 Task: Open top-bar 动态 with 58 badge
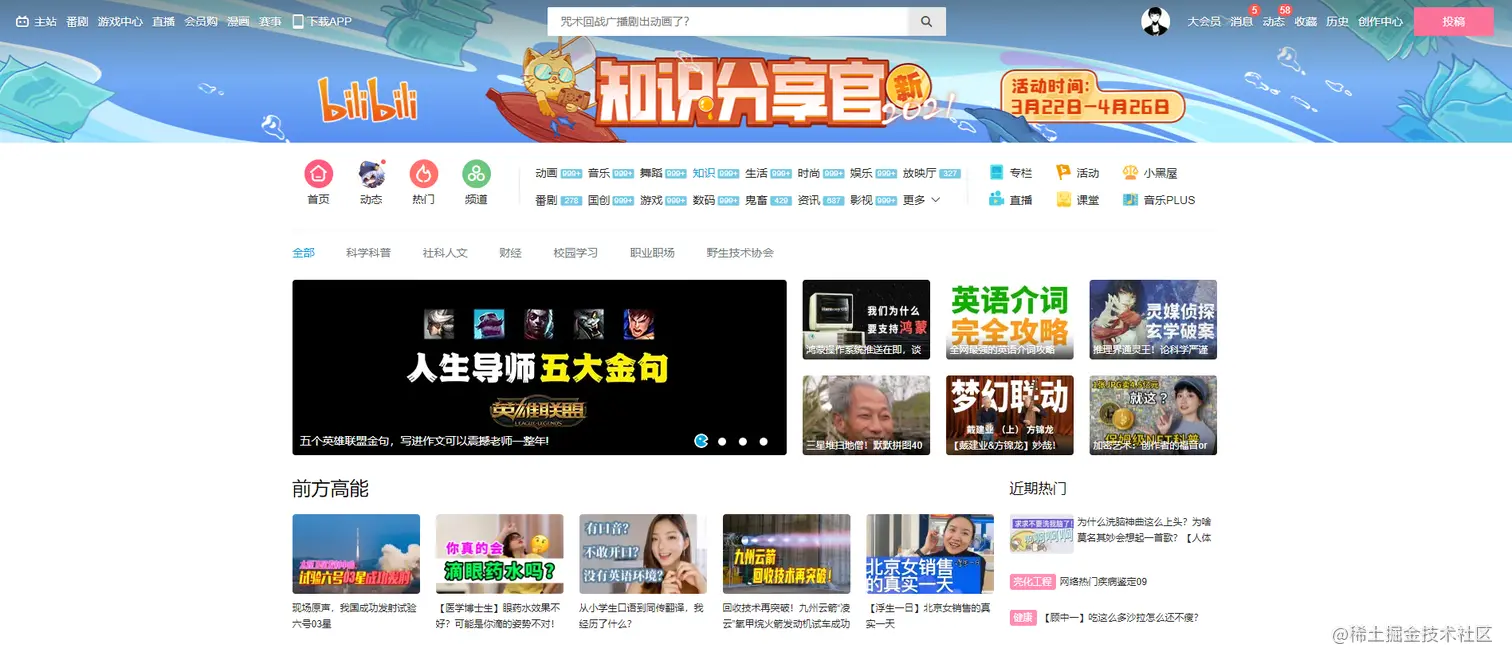coord(1273,21)
